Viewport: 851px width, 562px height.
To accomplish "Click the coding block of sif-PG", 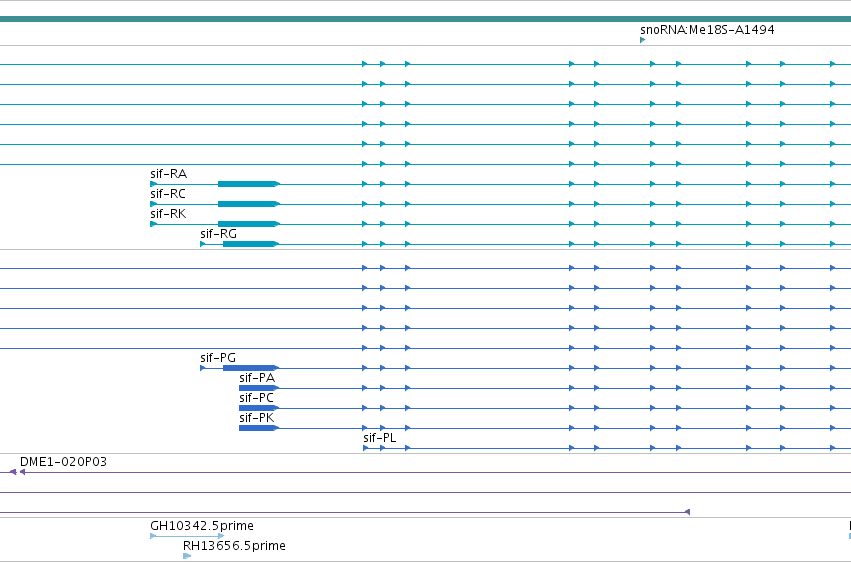I will tap(250, 368).
